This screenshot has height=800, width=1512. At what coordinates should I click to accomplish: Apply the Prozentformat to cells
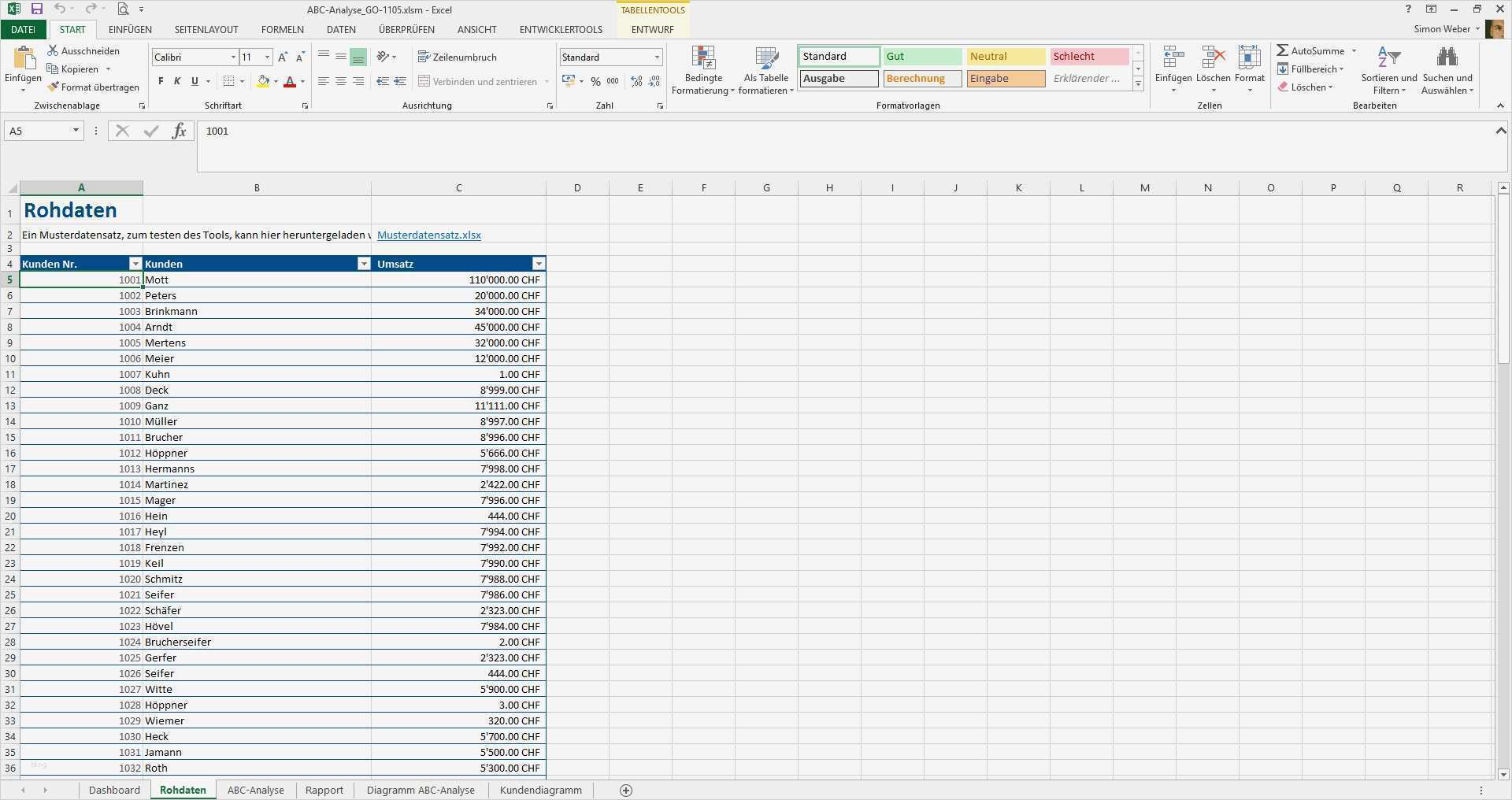pyautogui.click(x=595, y=81)
